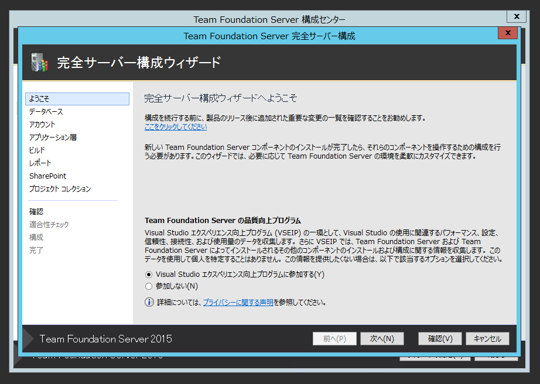Click the 完全サーバー構成ウィザード banner title
This screenshot has height=384, width=540.
139,62
